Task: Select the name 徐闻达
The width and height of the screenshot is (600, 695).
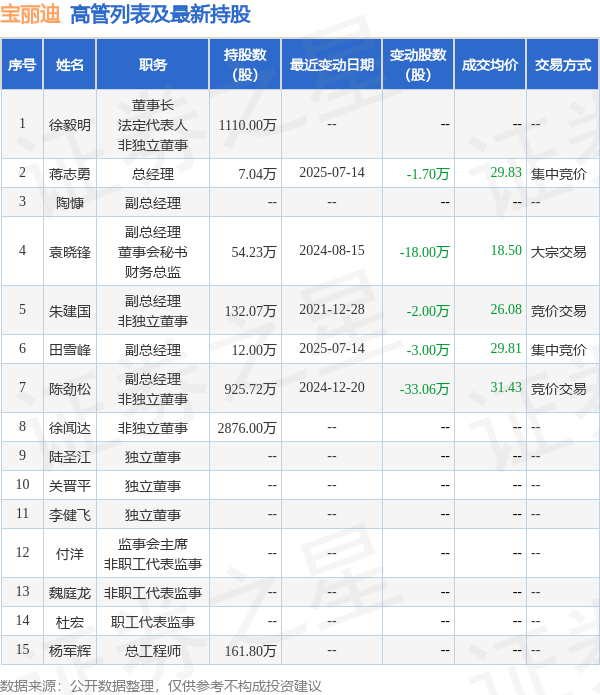Action: [x=70, y=428]
